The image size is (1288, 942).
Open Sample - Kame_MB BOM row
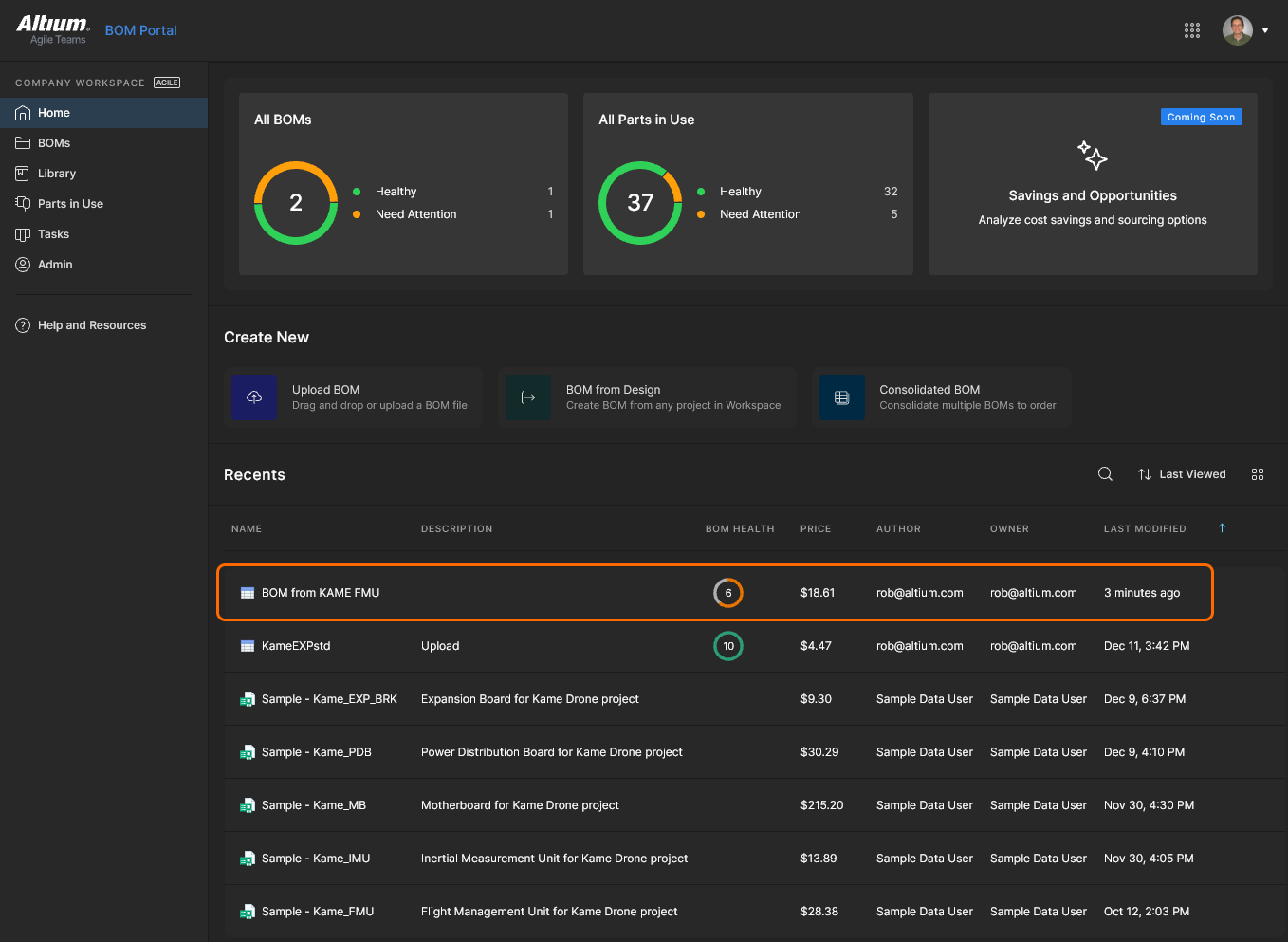pyautogui.click(x=314, y=805)
